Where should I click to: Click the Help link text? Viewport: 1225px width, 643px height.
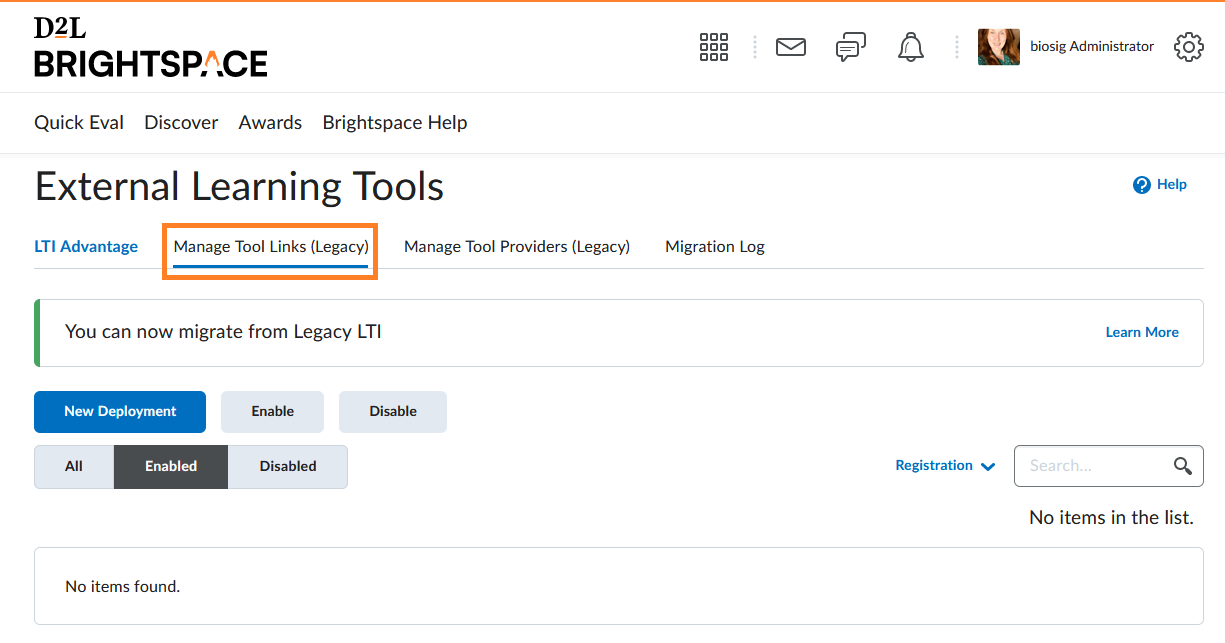coord(1172,185)
